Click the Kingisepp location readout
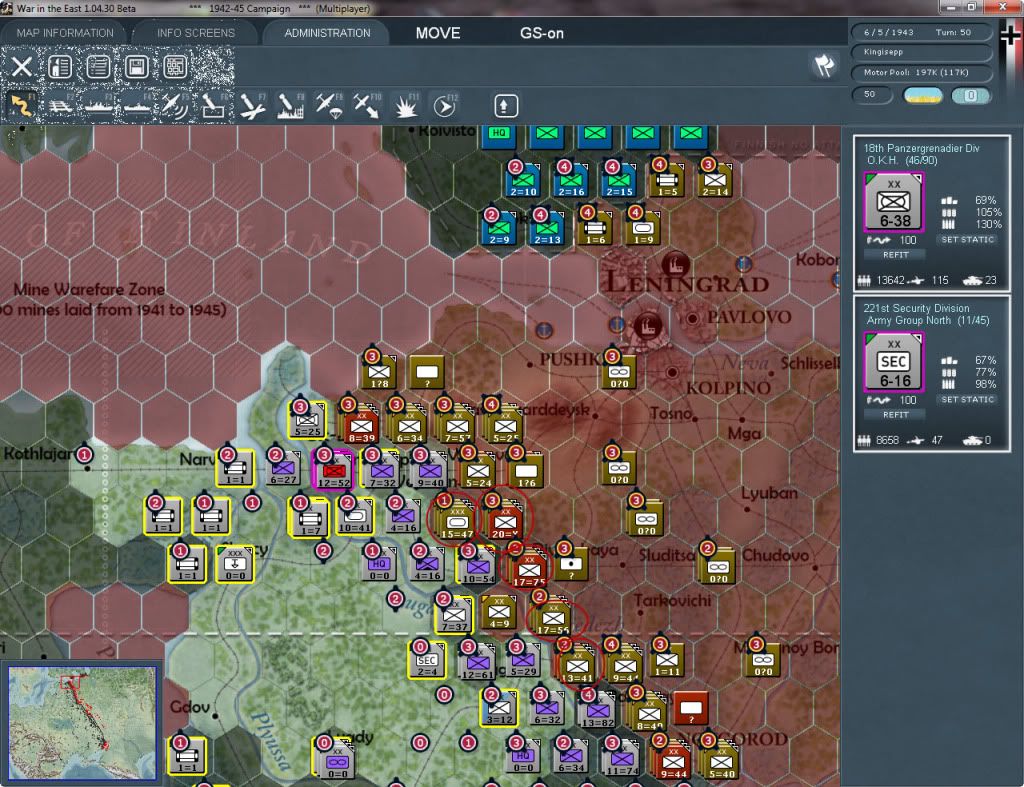1024x787 pixels. pos(920,52)
